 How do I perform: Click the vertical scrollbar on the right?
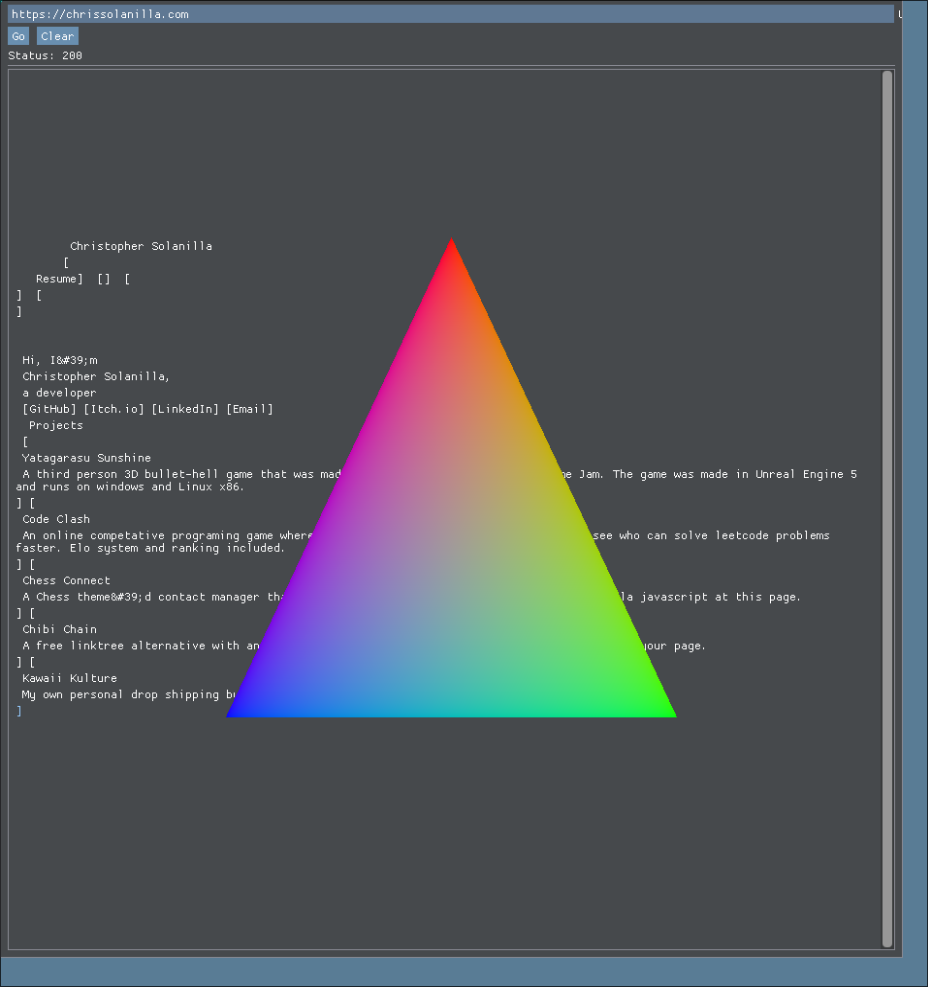point(888,500)
